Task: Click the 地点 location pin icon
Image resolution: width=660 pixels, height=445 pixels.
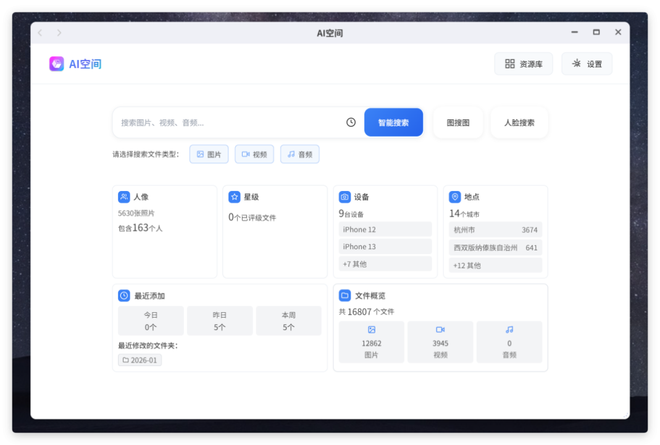Action: click(454, 197)
